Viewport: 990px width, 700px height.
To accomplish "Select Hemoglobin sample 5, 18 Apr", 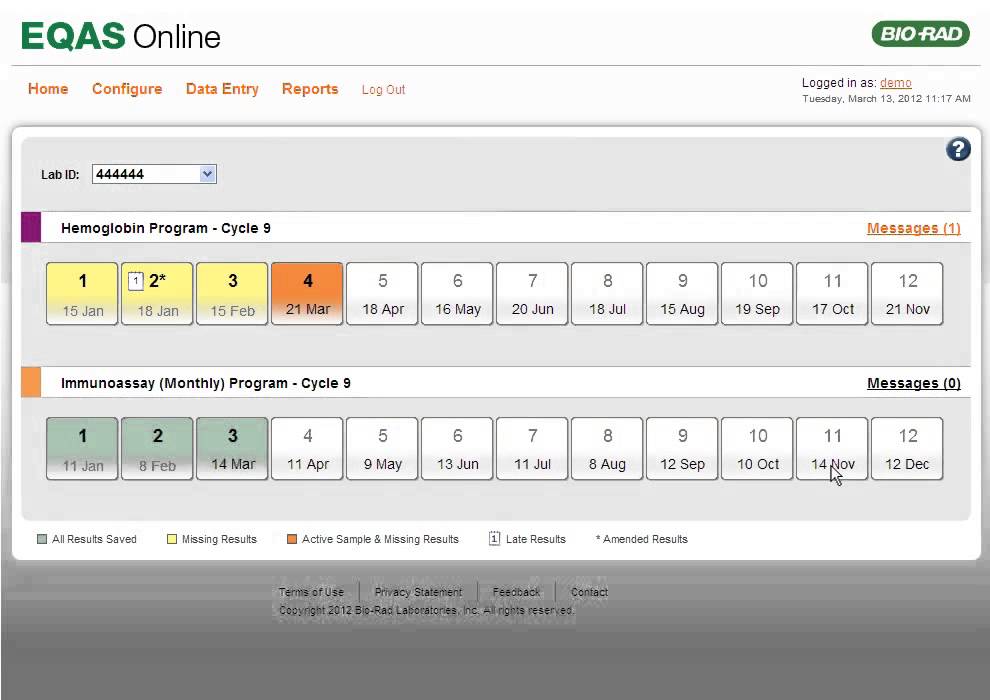I will click(x=383, y=294).
